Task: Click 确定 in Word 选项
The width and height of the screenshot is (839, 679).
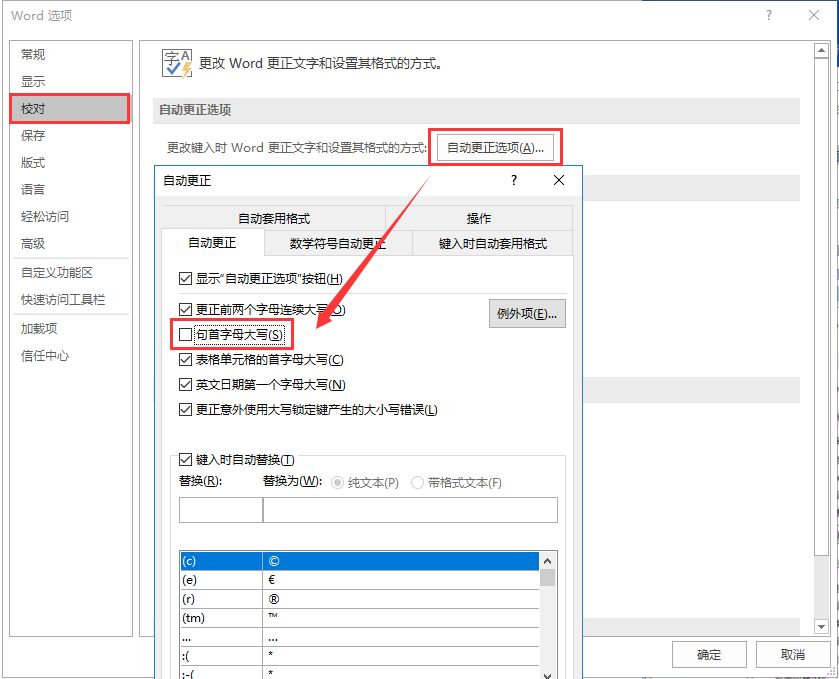Action: 709,654
